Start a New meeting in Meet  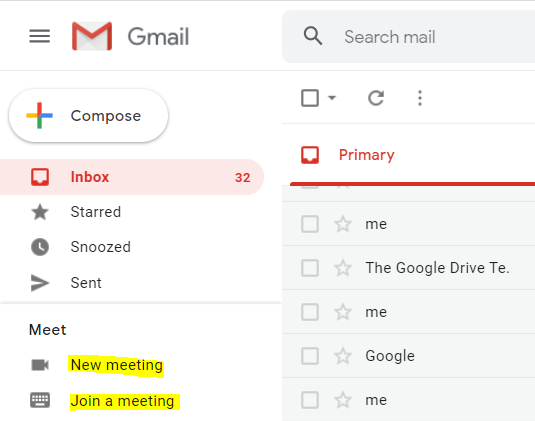[x=117, y=365]
